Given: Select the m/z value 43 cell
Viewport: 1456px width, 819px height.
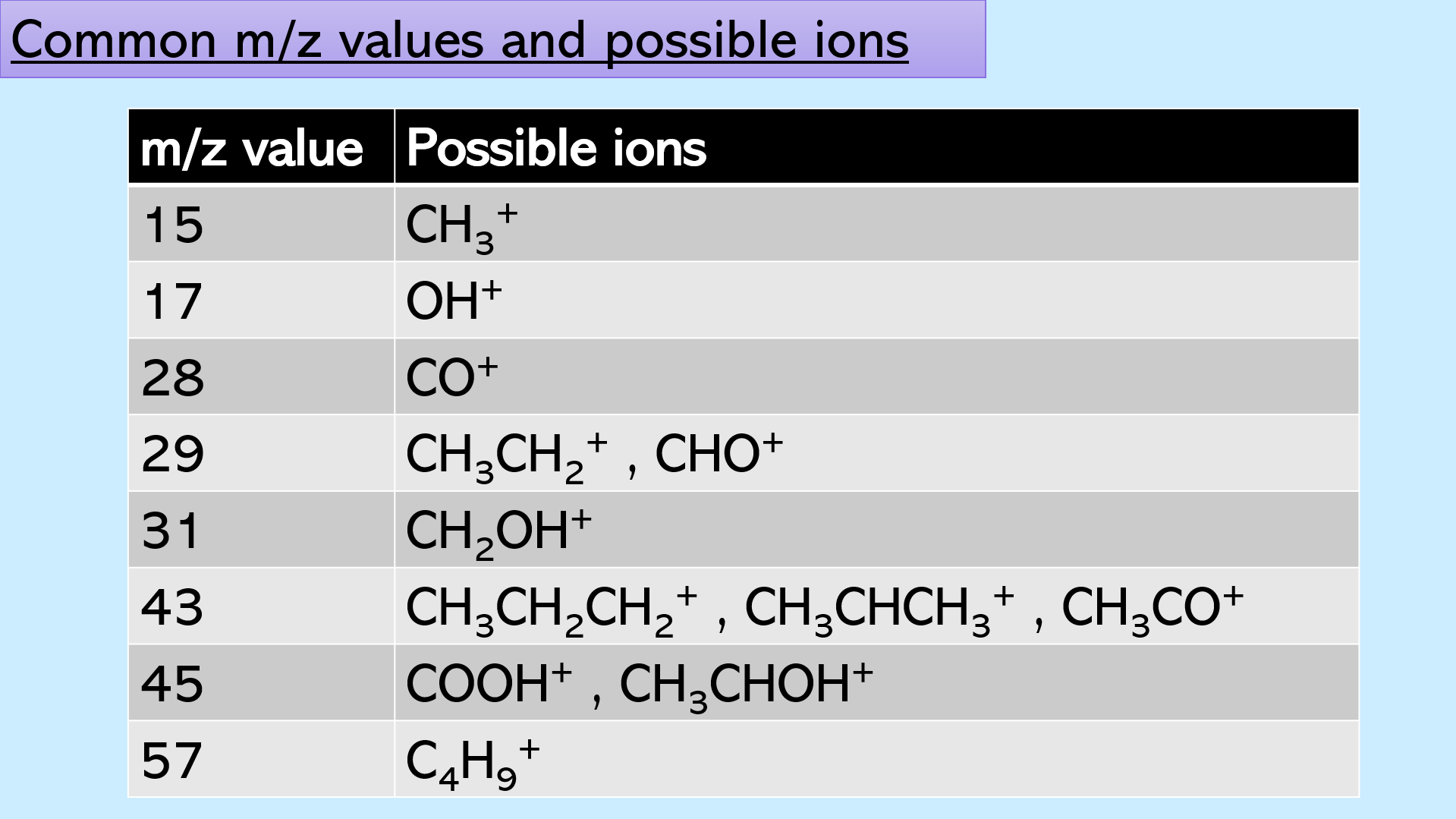Looking at the screenshot, I should (x=262, y=606).
